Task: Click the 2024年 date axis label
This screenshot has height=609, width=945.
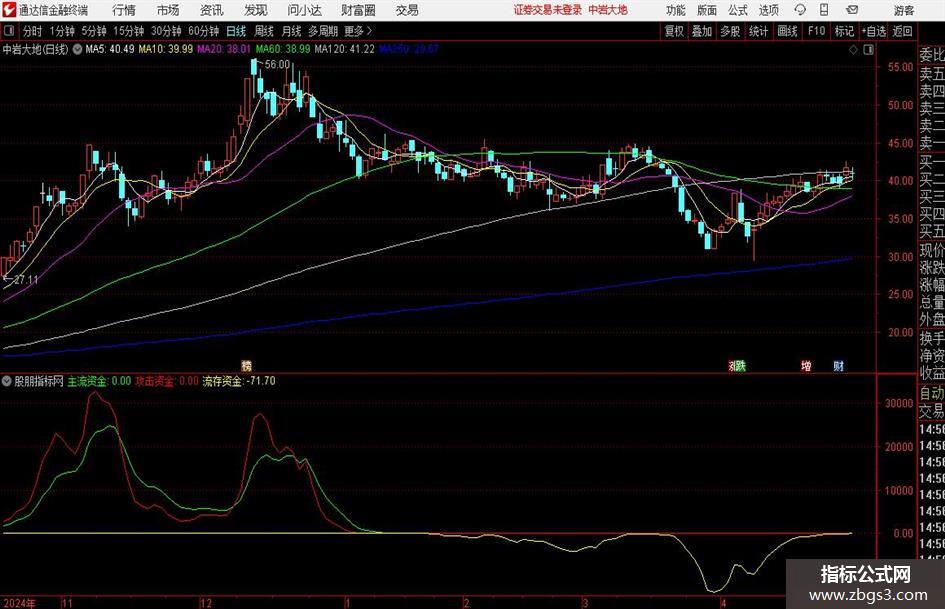Action: pyautogui.click(x=19, y=603)
